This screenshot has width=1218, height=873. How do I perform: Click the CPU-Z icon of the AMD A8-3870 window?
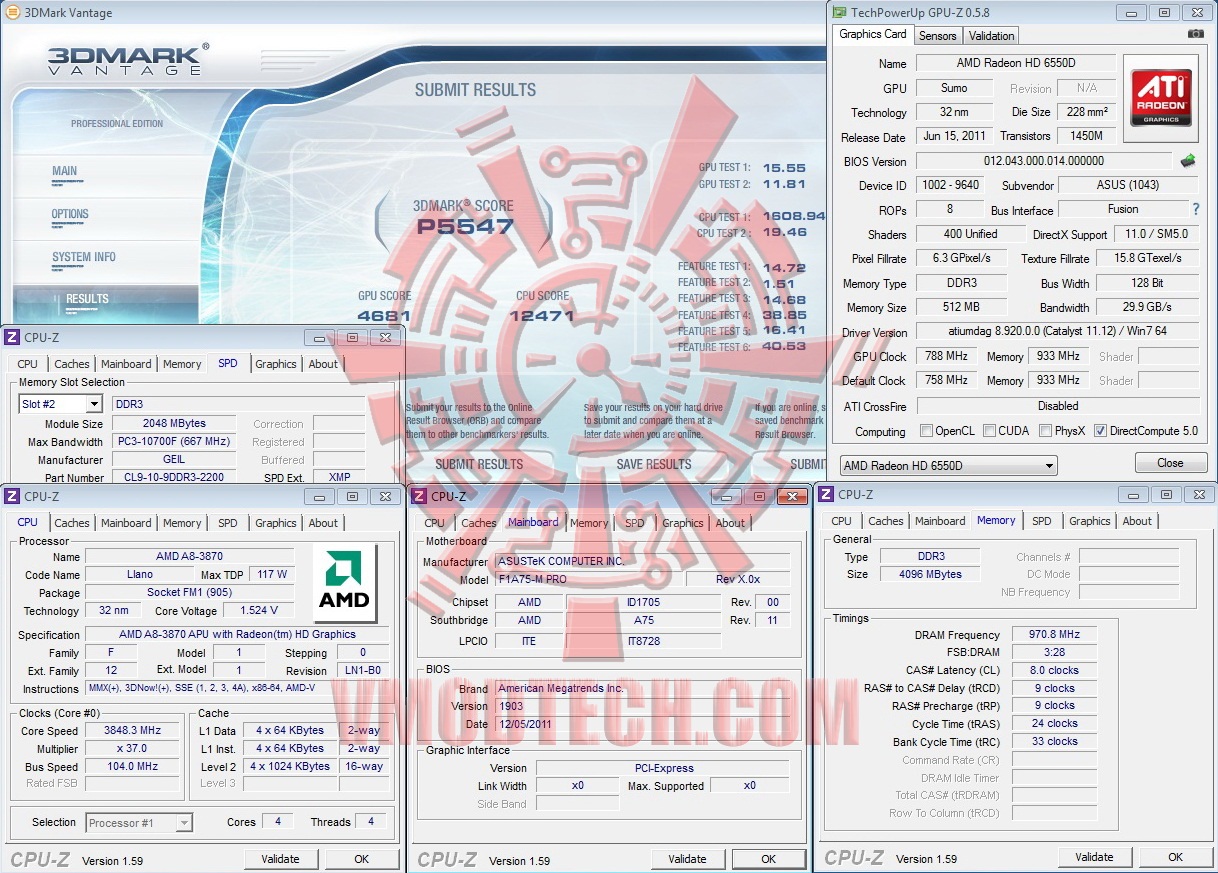[11, 496]
